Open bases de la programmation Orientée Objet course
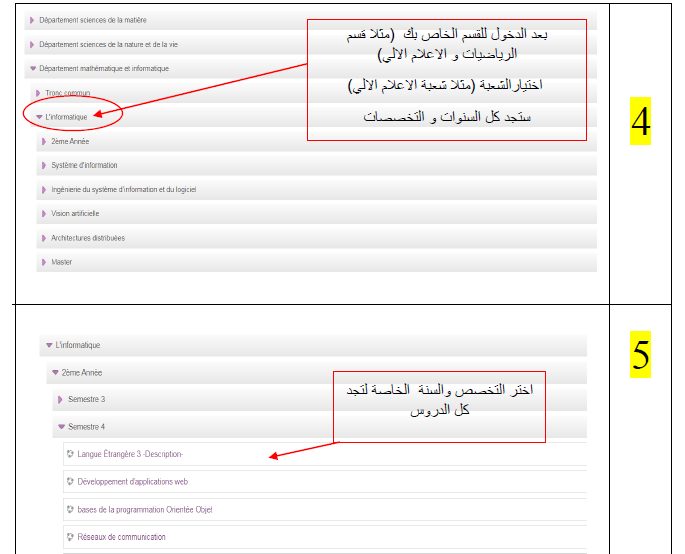 click(x=144, y=509)
